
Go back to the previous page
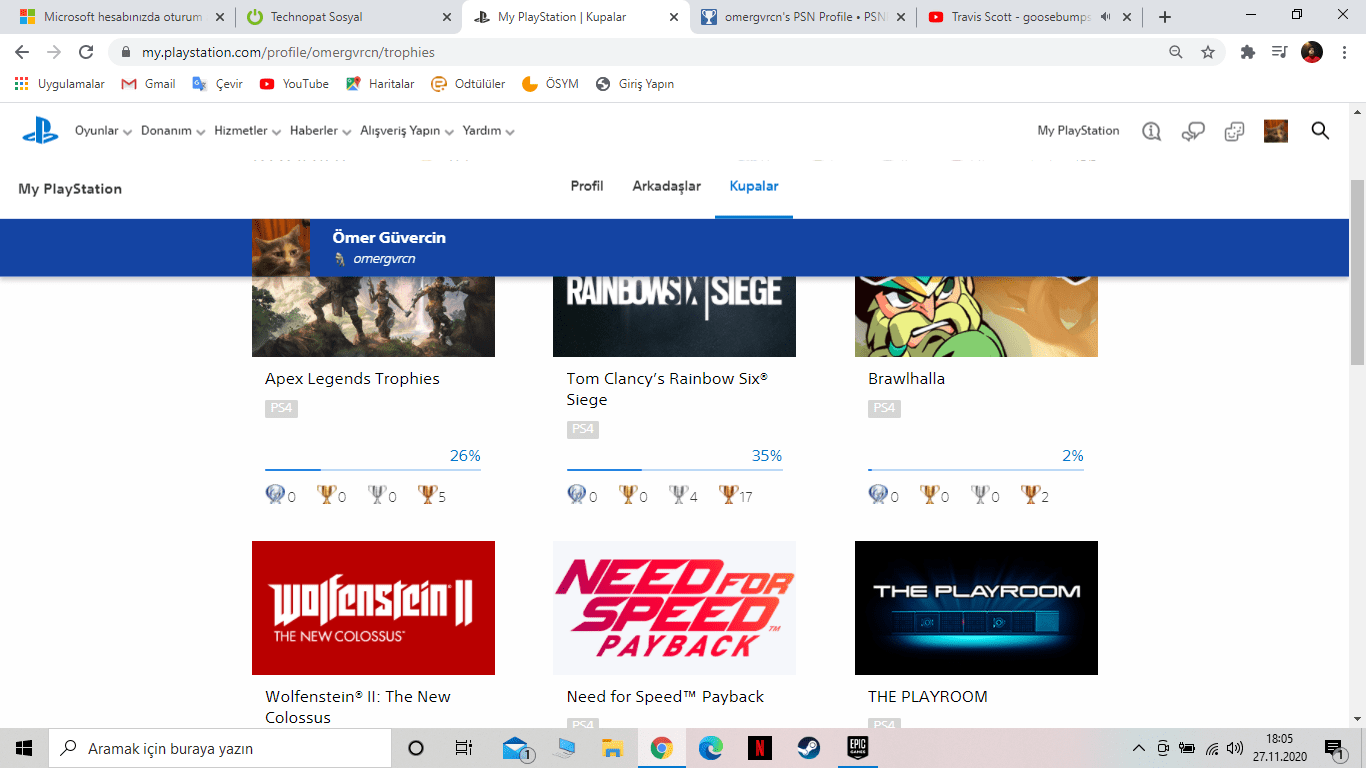click(22, 52)
